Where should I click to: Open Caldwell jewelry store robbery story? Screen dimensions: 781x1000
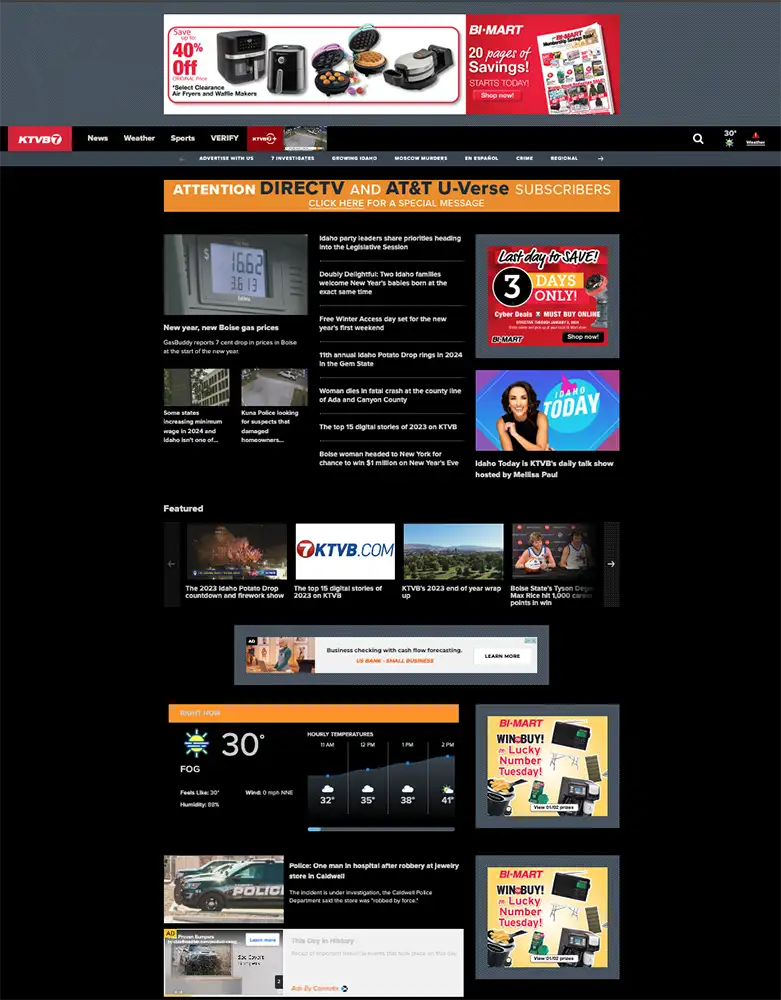[374, 871]
